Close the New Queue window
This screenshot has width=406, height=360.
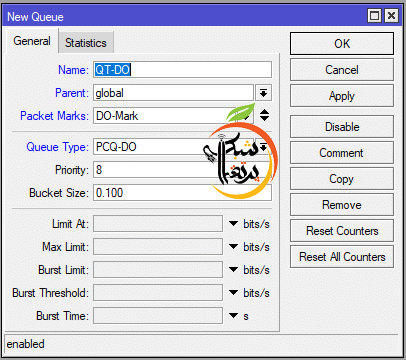tap(391, 16)
